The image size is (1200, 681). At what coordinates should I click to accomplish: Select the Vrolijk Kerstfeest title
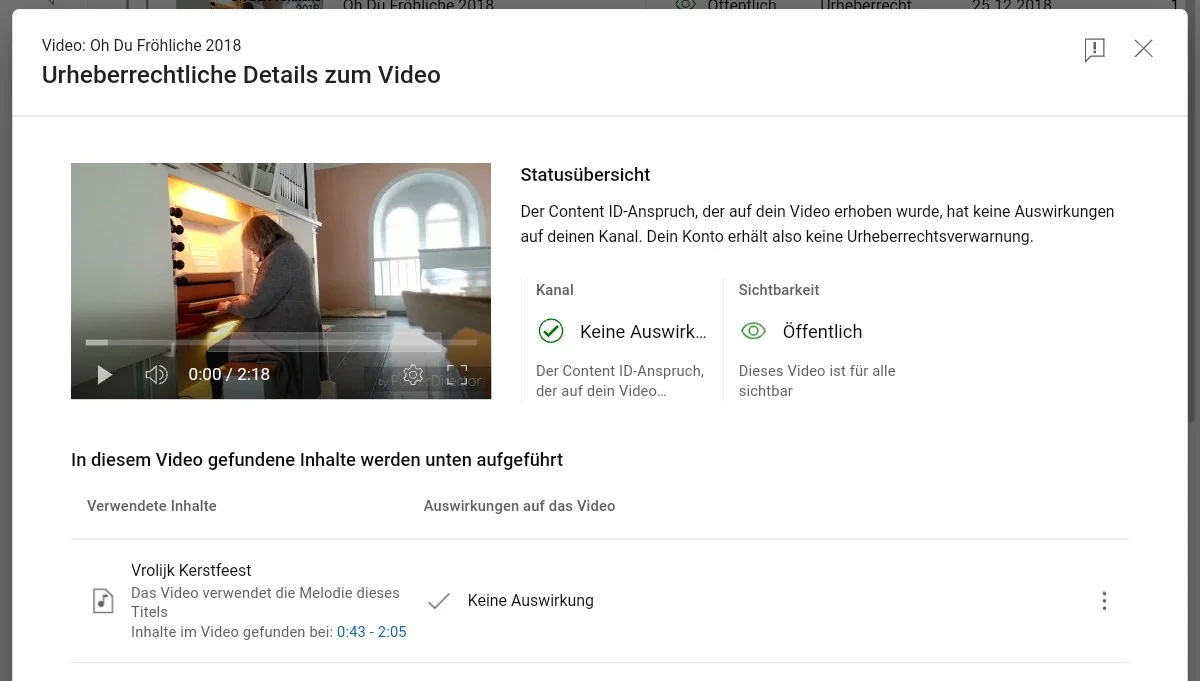pyautogui.click(x=191, y=570)
